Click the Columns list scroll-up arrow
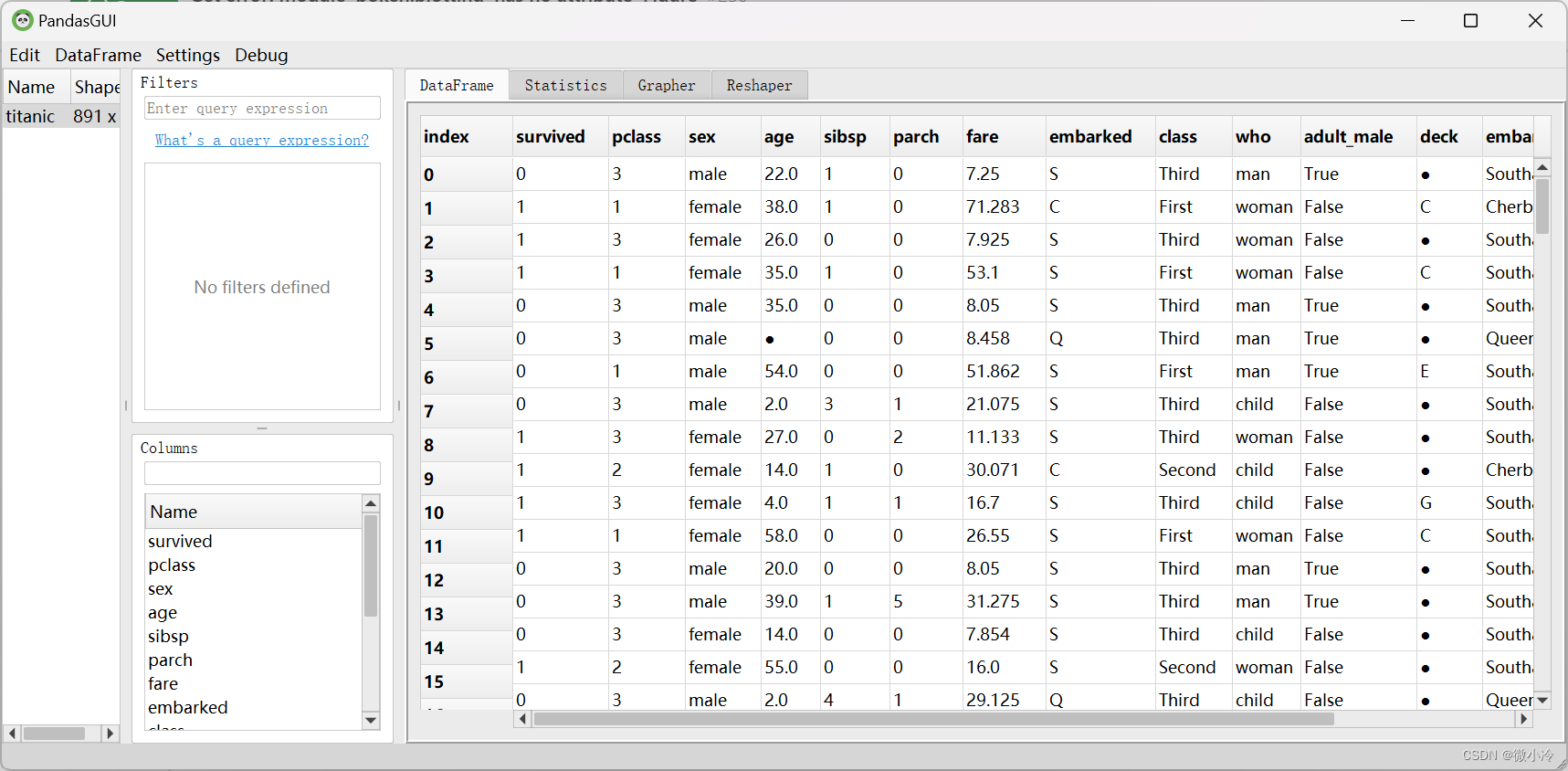 tap(371, 503)
